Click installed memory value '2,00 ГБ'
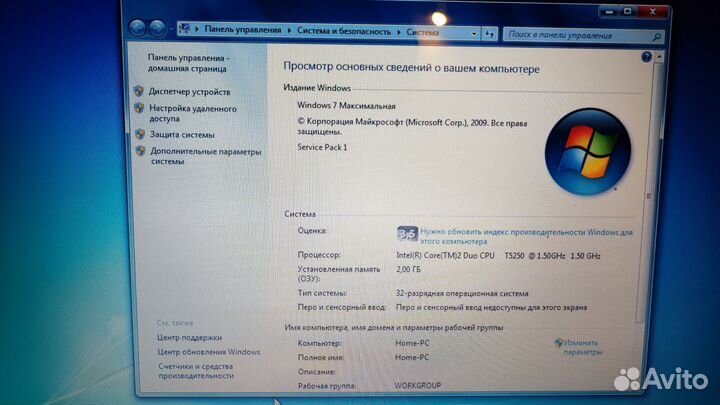This screenshot has width=720, height=405. (x=408, y=270)
